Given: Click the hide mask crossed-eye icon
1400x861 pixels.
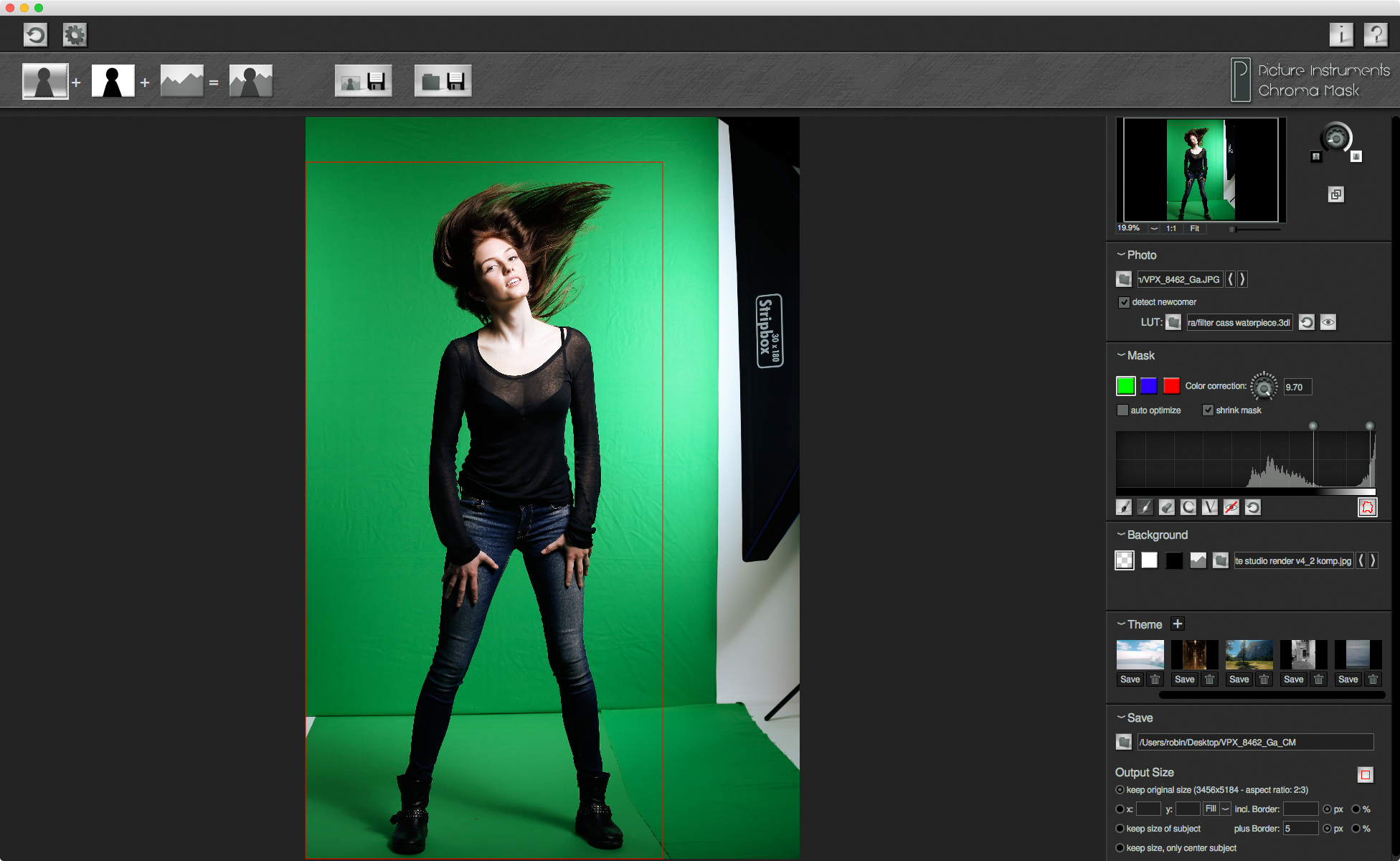Looking at the screenshot, I should (1231, 507).
